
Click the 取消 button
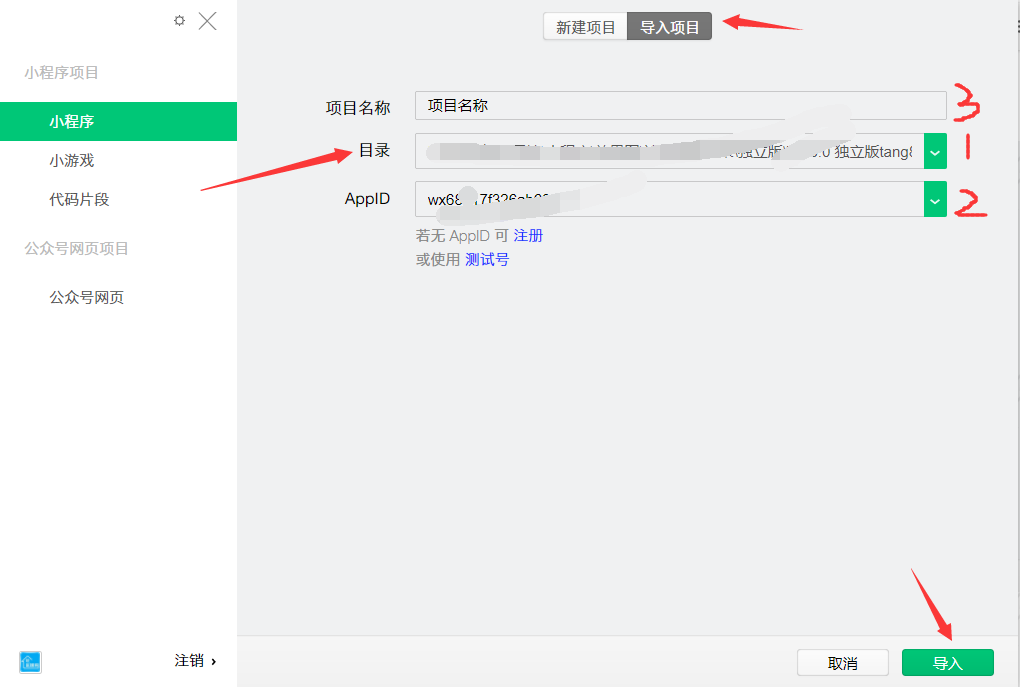842,663
